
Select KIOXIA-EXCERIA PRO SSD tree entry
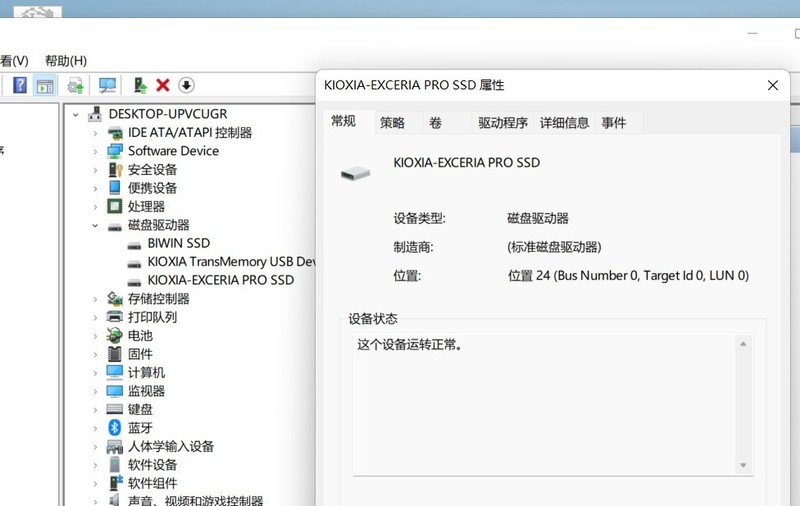(220, 280)
